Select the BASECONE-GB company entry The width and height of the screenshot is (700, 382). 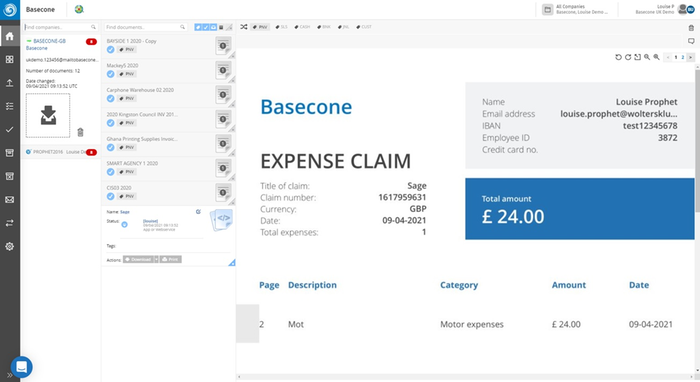click(49, 41)
